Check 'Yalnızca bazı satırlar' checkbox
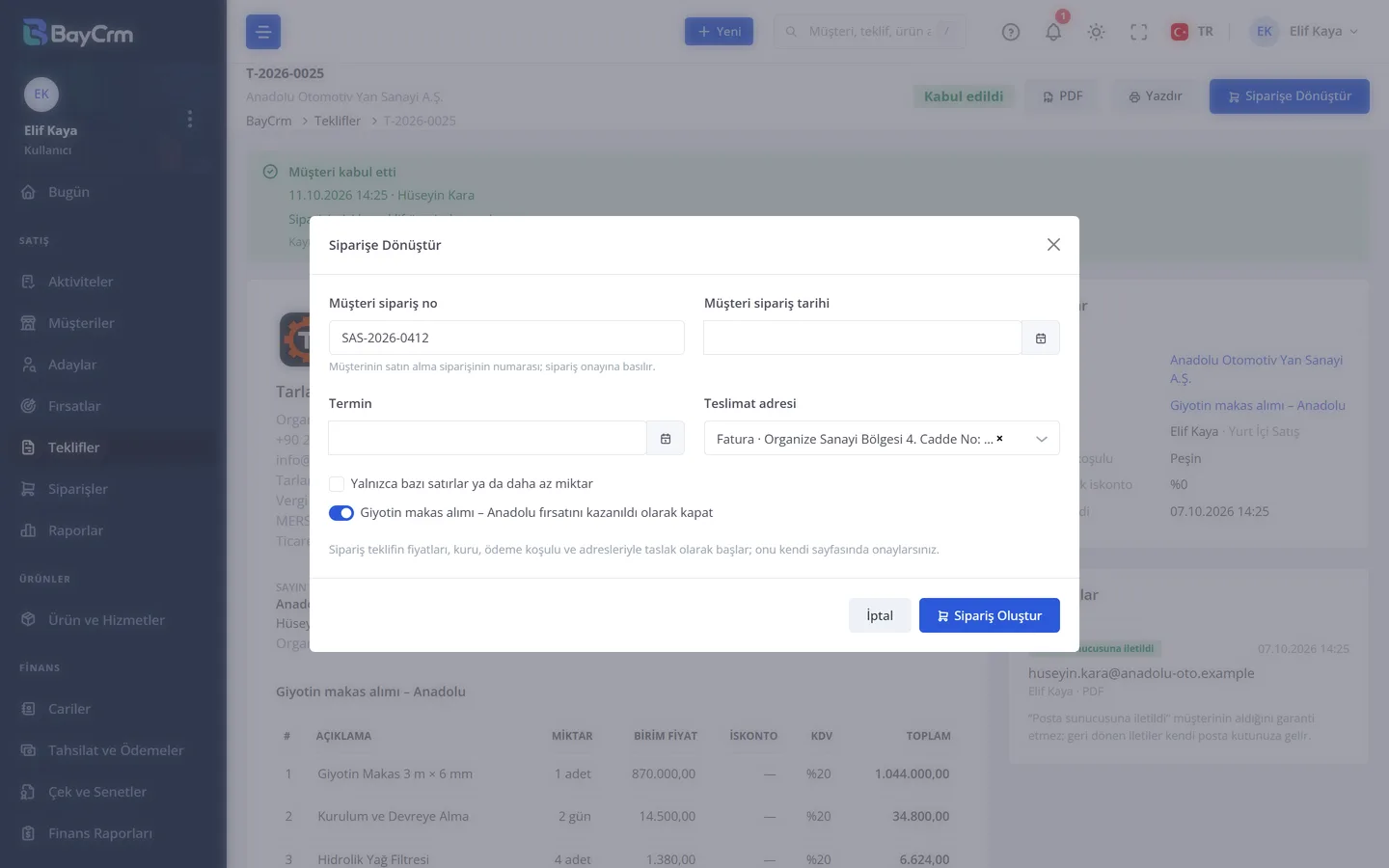 coord(337,484)
